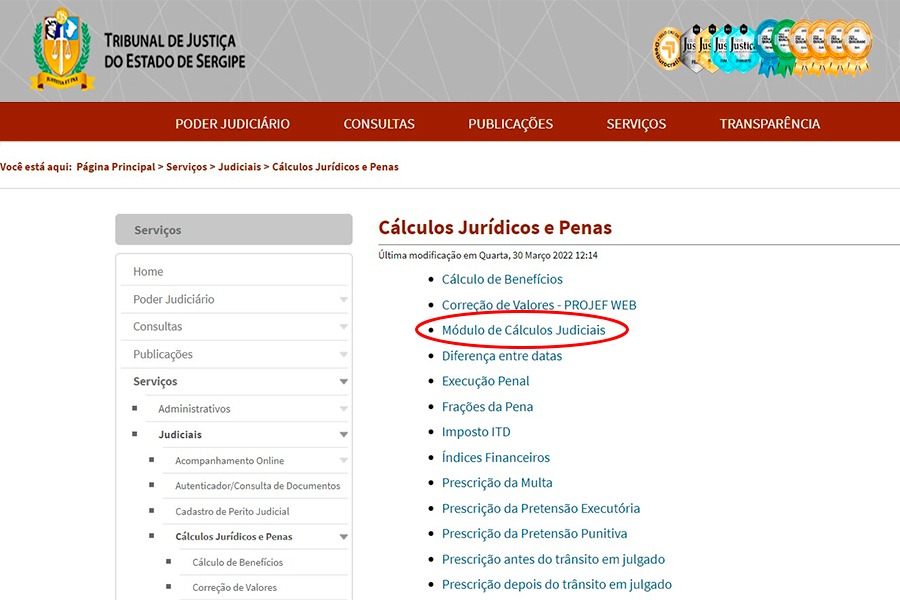
Task: Expand Acompanhamento Online sidebar arrow
Action: pyautogui.click(x=343, y=461)
